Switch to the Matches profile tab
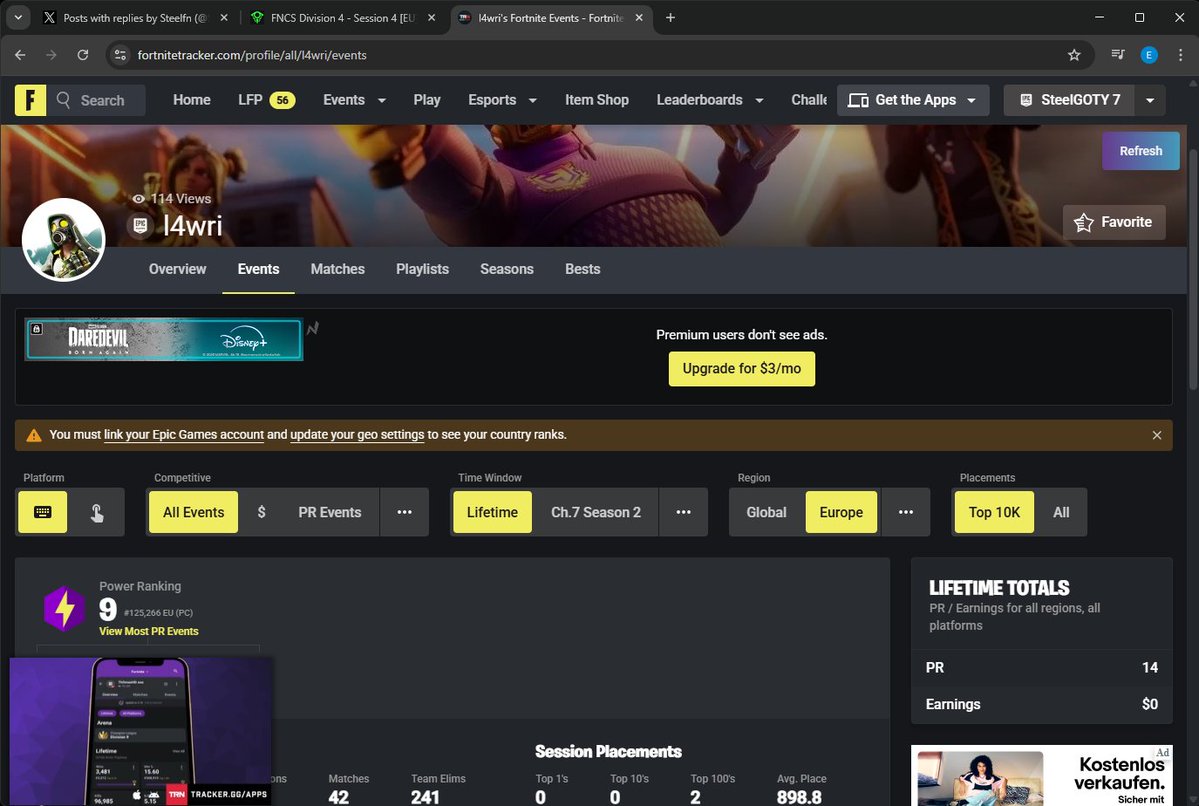The image size is (1199, 806). (337, 269)
